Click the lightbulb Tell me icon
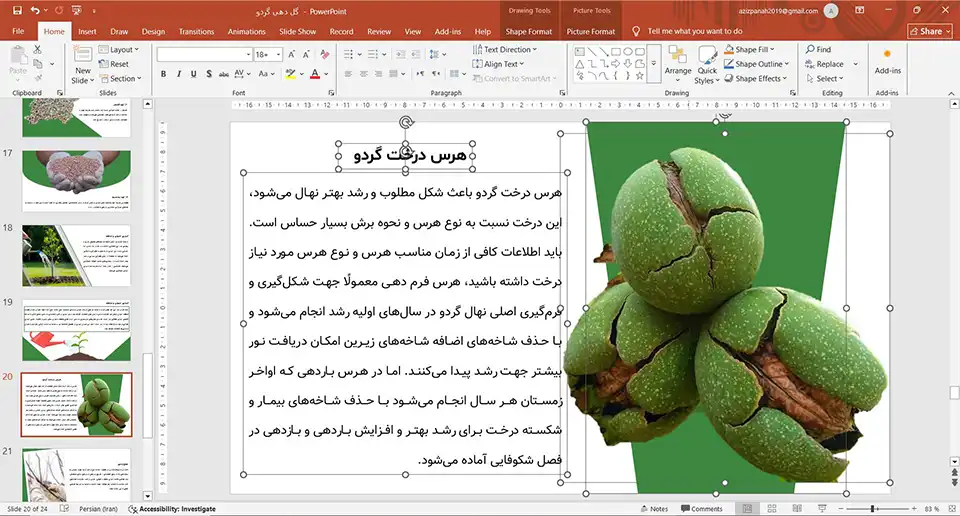Viewport: 960px width, 516px height. coord(636,31)
